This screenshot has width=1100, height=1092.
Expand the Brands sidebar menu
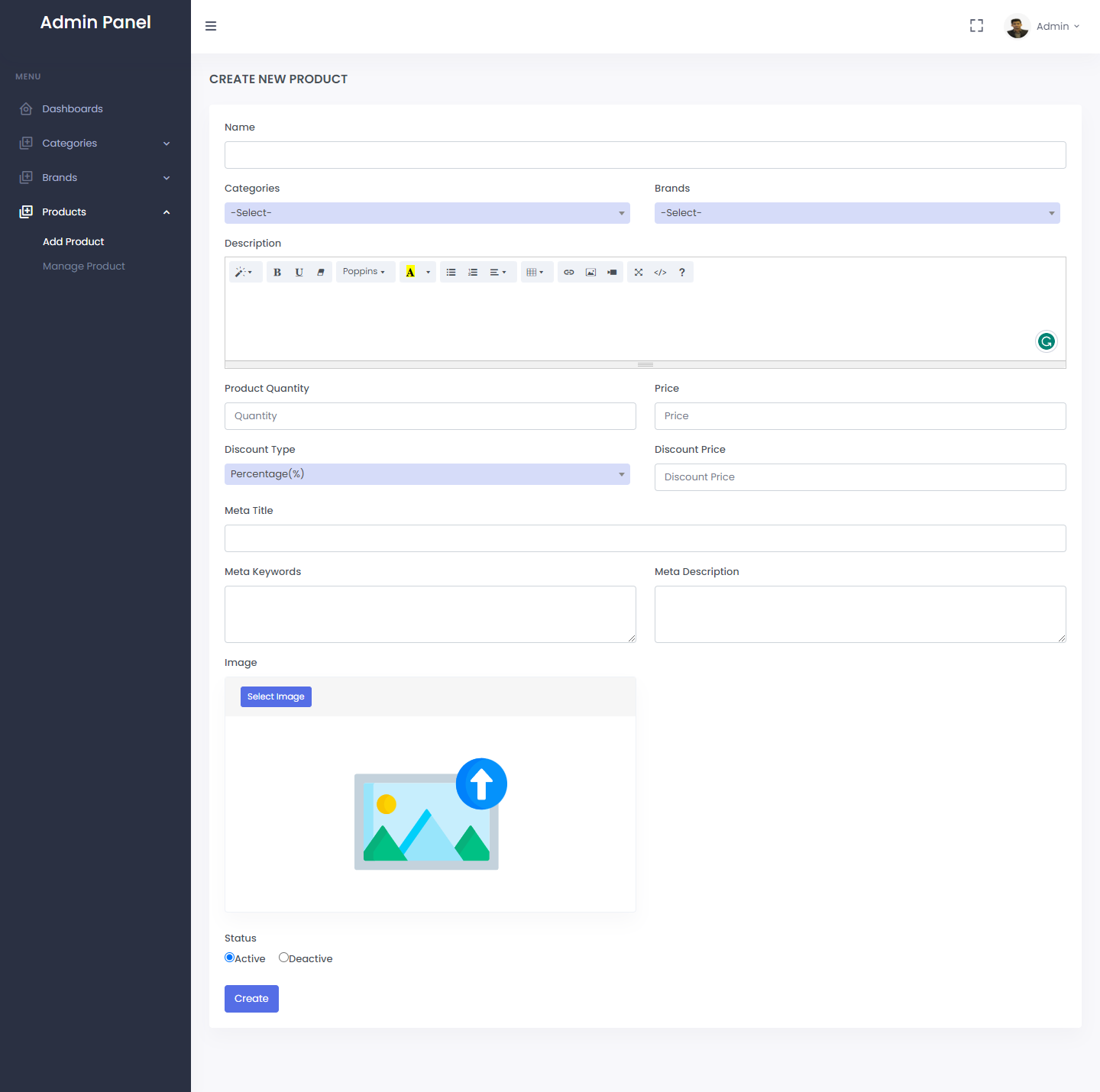95,177
